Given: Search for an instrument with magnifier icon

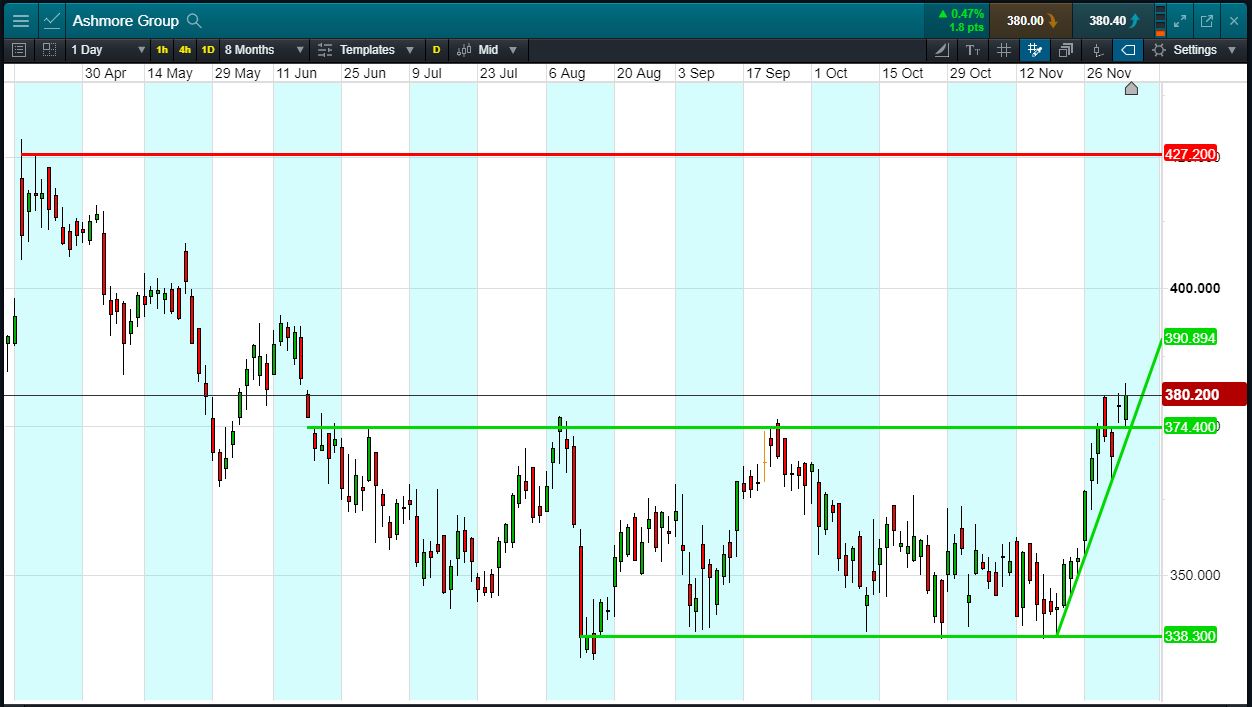Looking at the screenshot, I should (x=194, y=20).
